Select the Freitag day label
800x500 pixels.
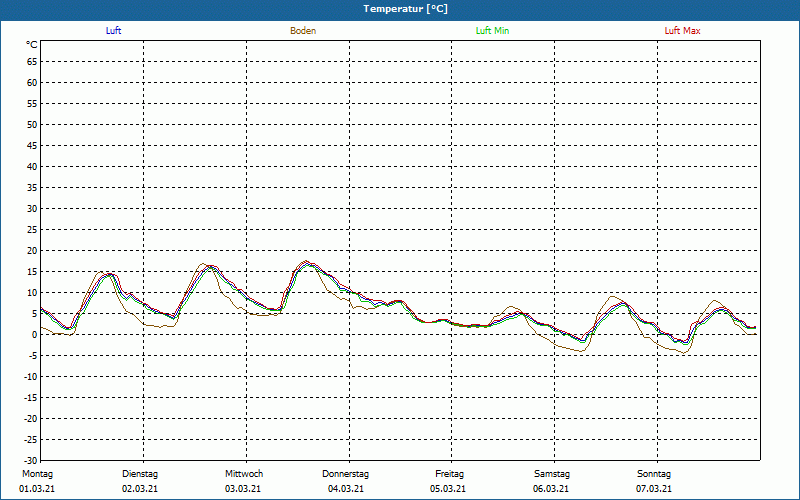pos(449,474)
